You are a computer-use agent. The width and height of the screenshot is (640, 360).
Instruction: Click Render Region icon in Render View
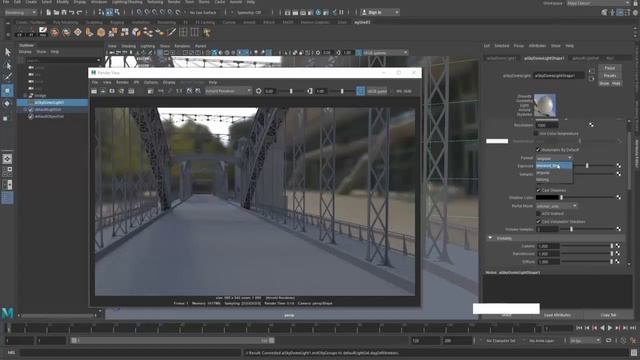pos(103,91)
